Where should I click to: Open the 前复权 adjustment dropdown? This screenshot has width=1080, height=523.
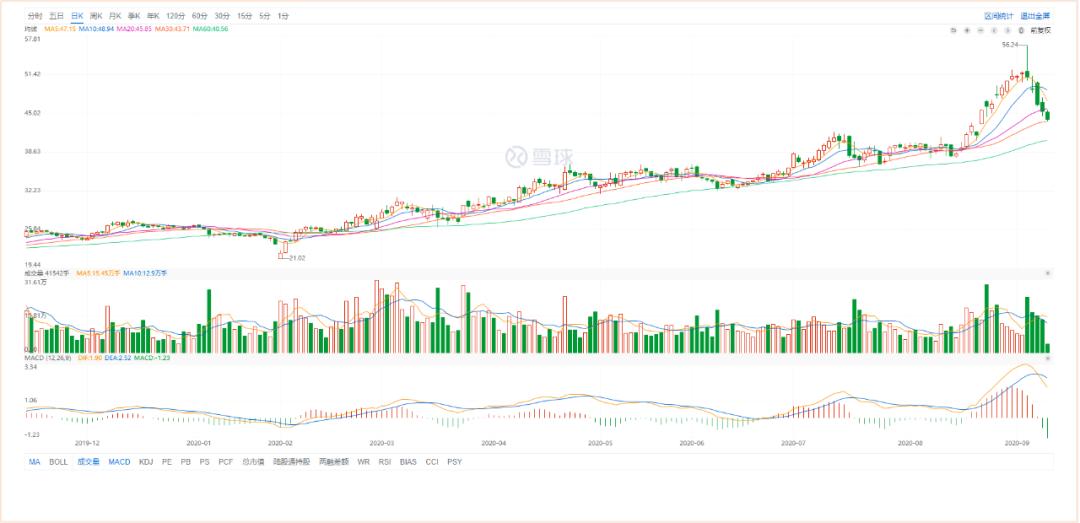pyautogui.click(x=1040, y=30)
